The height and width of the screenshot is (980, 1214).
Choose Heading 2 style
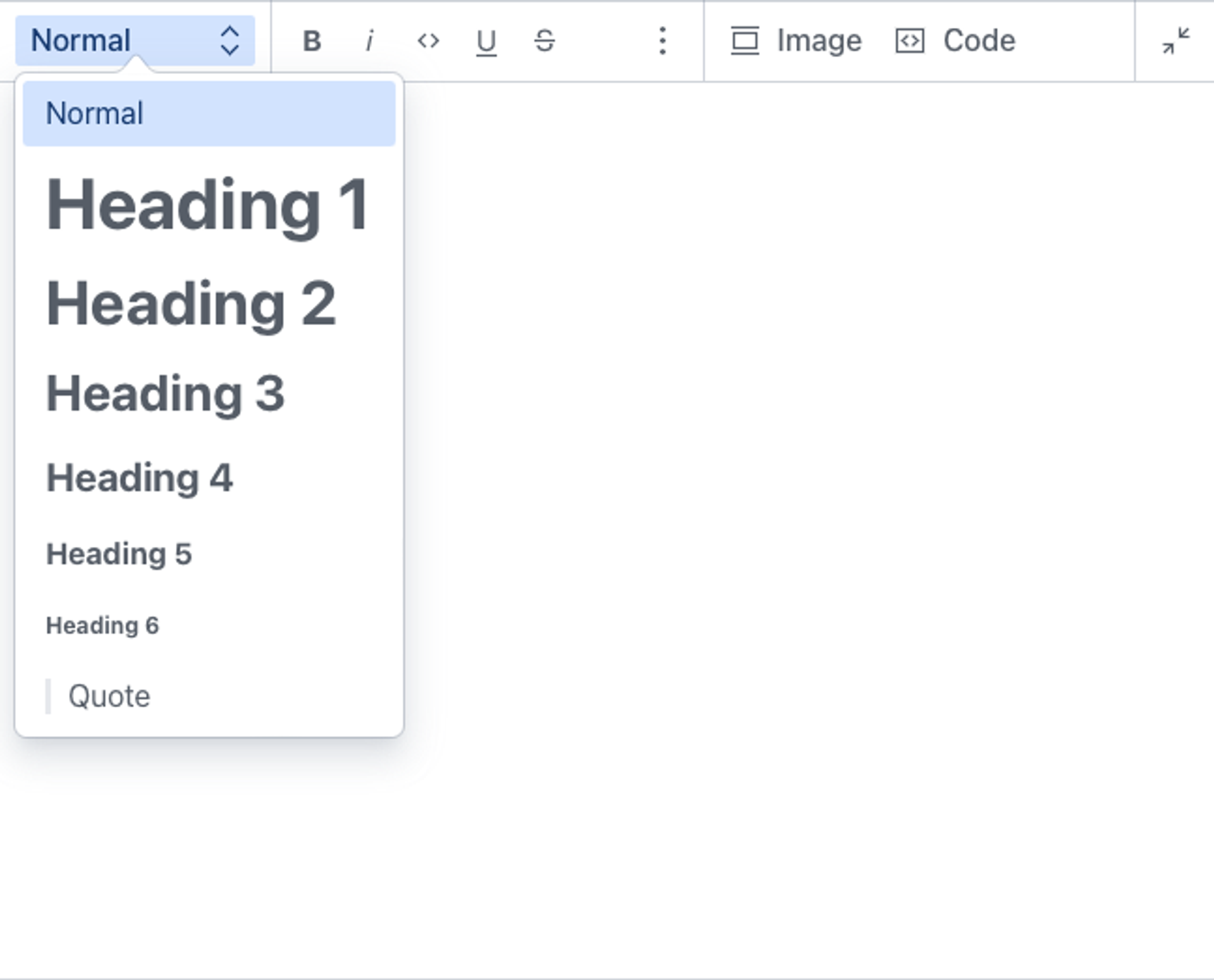coord(191,304)
